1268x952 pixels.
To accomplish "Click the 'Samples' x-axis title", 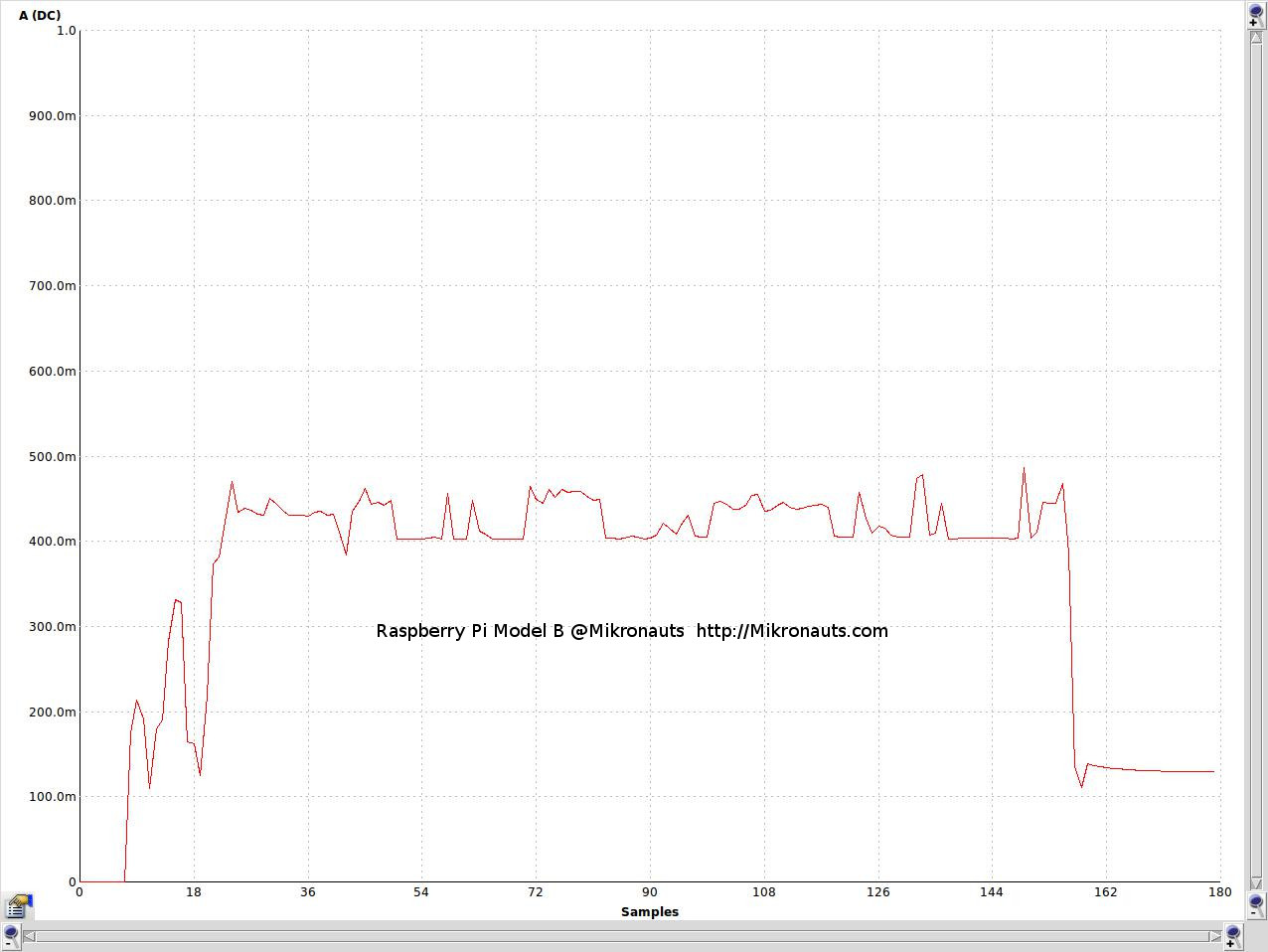I will pos(650,911).
